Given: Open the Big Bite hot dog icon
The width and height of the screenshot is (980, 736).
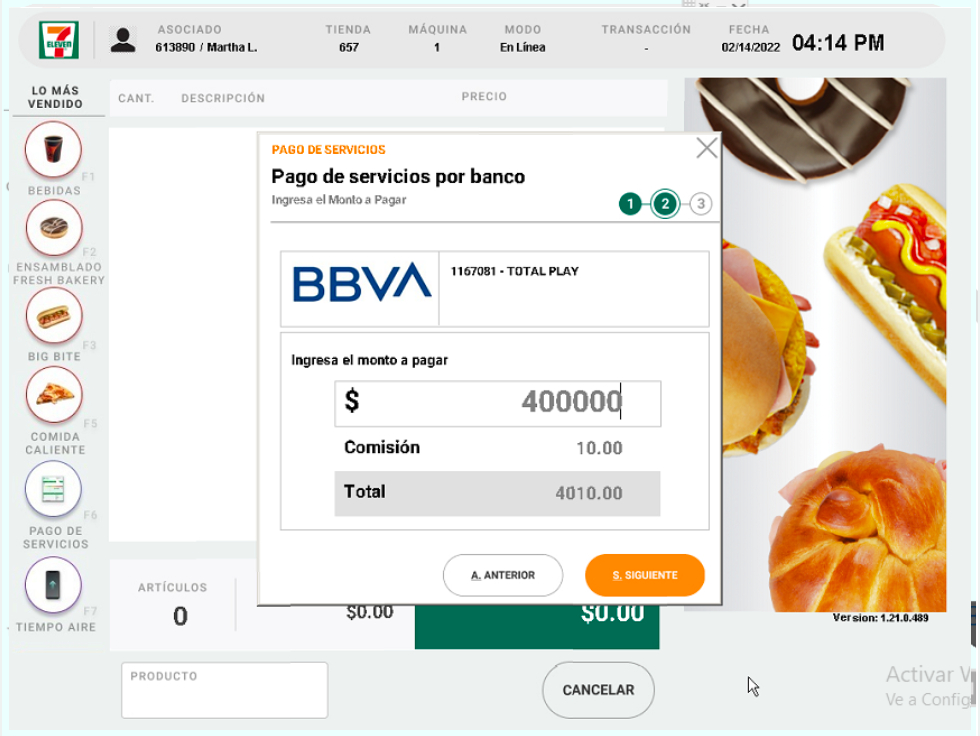Looking at the screenshot, I should [54, 316].
